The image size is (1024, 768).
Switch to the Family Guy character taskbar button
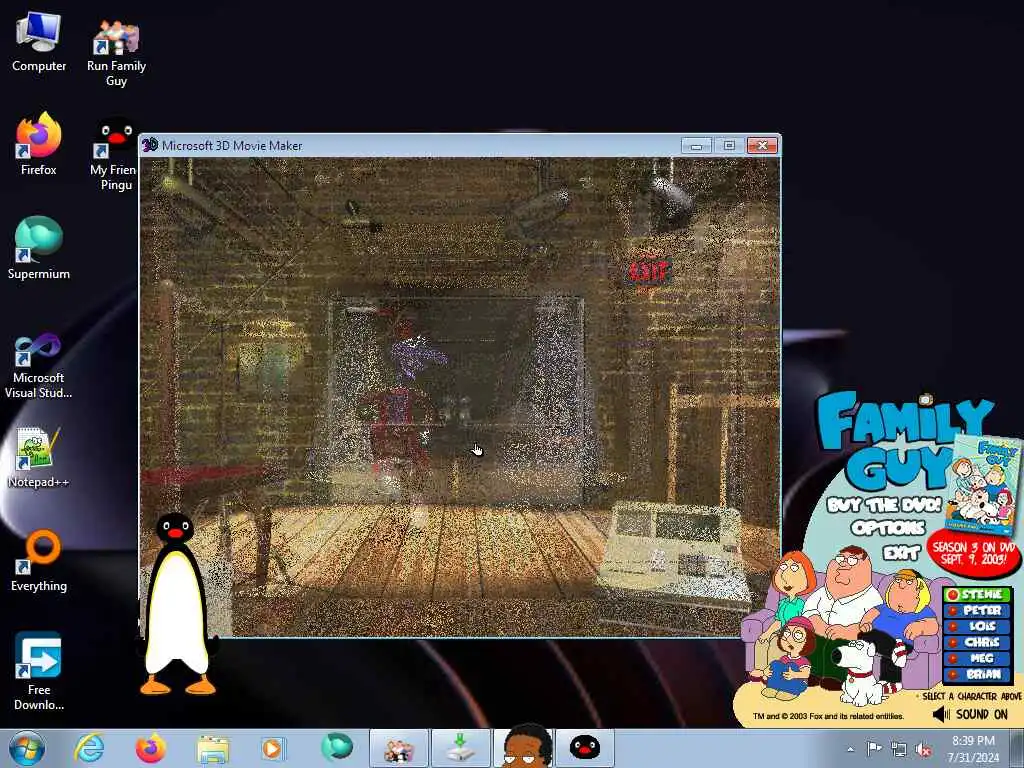tap(524, 746)
